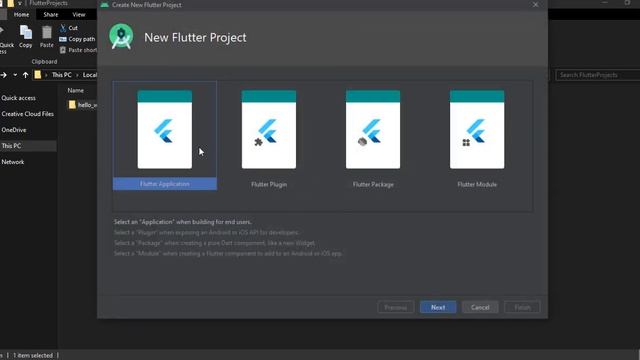Viewport: 640px width, 360px height.
Task: Click the Search FlutterProjects field
Action: [597, 75]
